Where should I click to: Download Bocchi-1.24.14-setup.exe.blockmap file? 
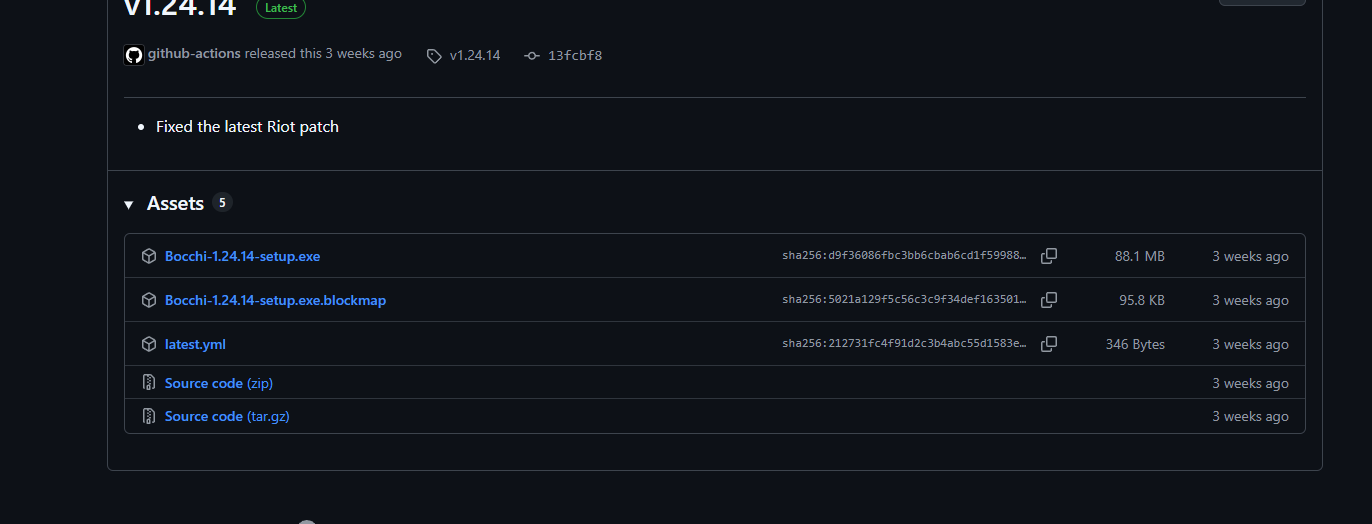[x=275, y=300]
